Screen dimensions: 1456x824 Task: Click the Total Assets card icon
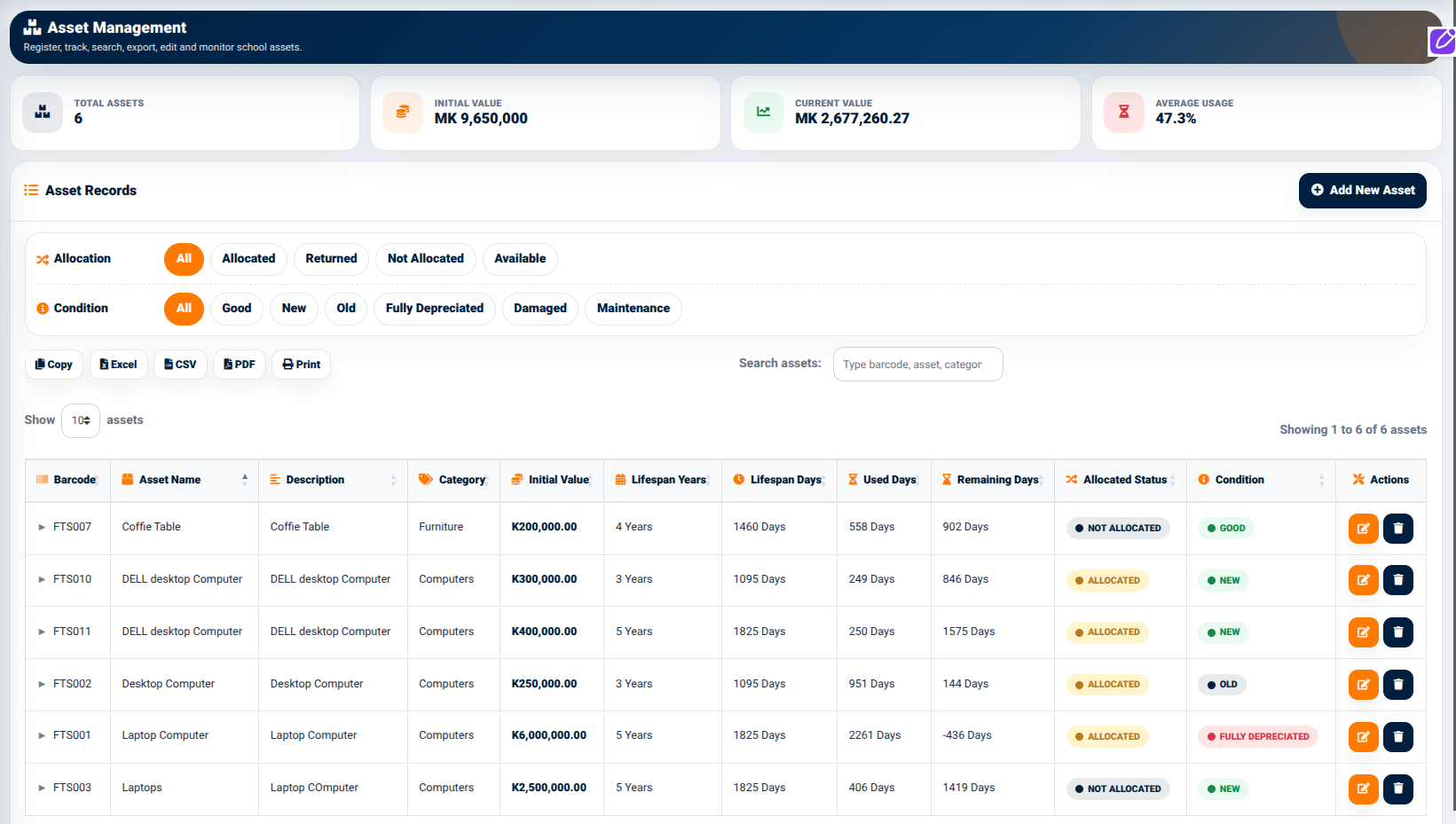coord(43,113)
